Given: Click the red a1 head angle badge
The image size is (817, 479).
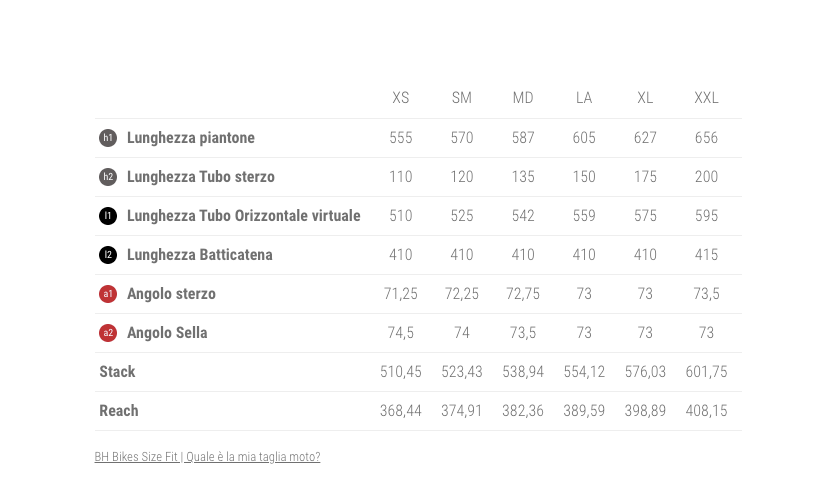Looking at the screenshot, I should tap(108, 294).
